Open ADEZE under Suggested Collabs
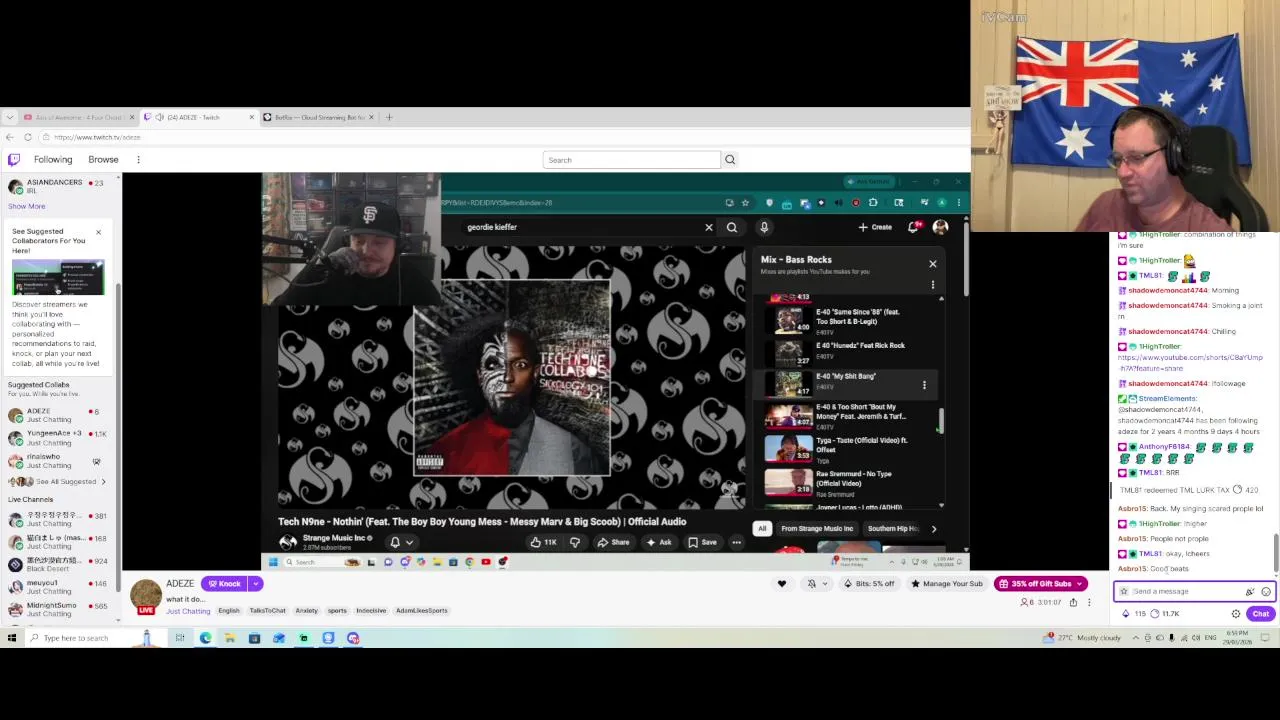The height and width of the screenshot is (720, 1280). [x=60, y=415]
